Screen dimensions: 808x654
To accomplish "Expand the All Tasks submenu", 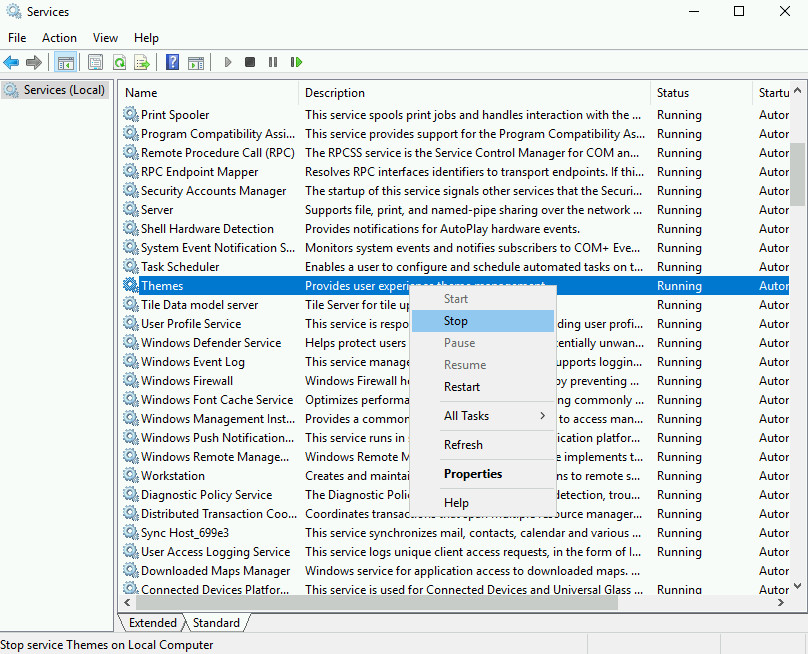I will [x=483, y=416].
